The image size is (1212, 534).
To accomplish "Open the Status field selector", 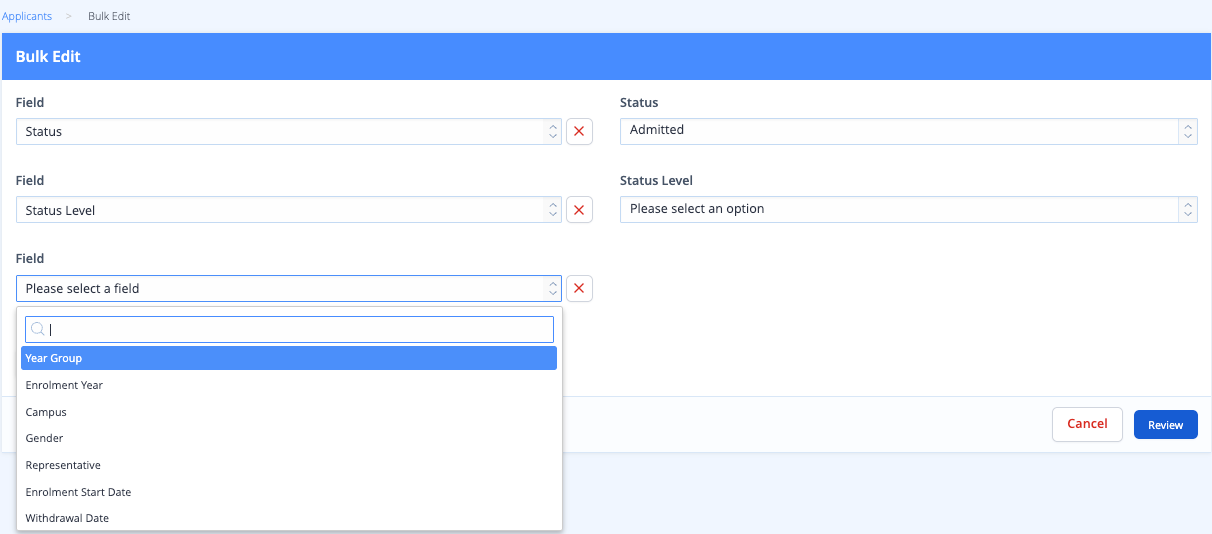I will coord(289,131).
